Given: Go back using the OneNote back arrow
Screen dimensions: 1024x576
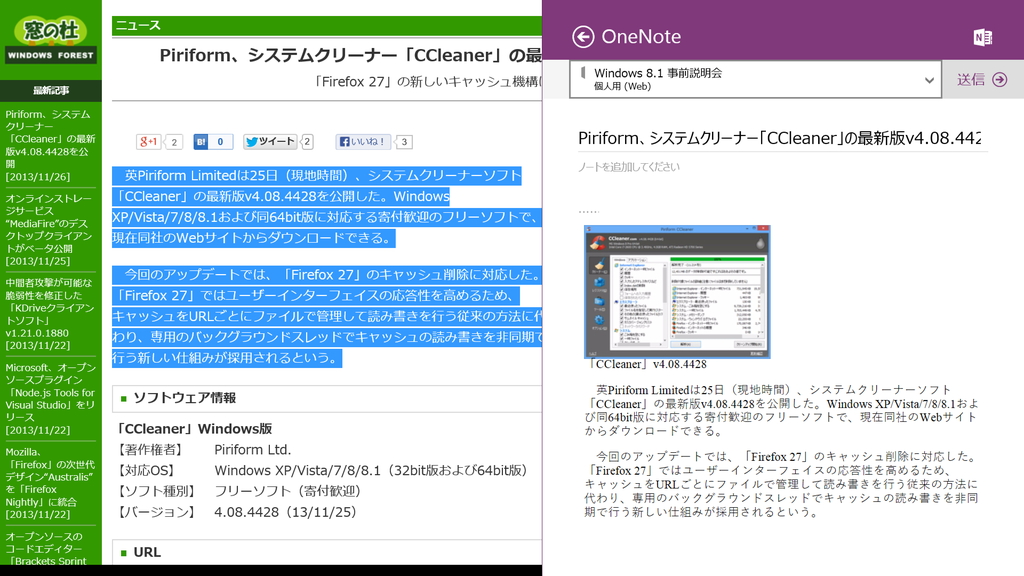Looking at the screenshot, I should click(x=583, y=37).
